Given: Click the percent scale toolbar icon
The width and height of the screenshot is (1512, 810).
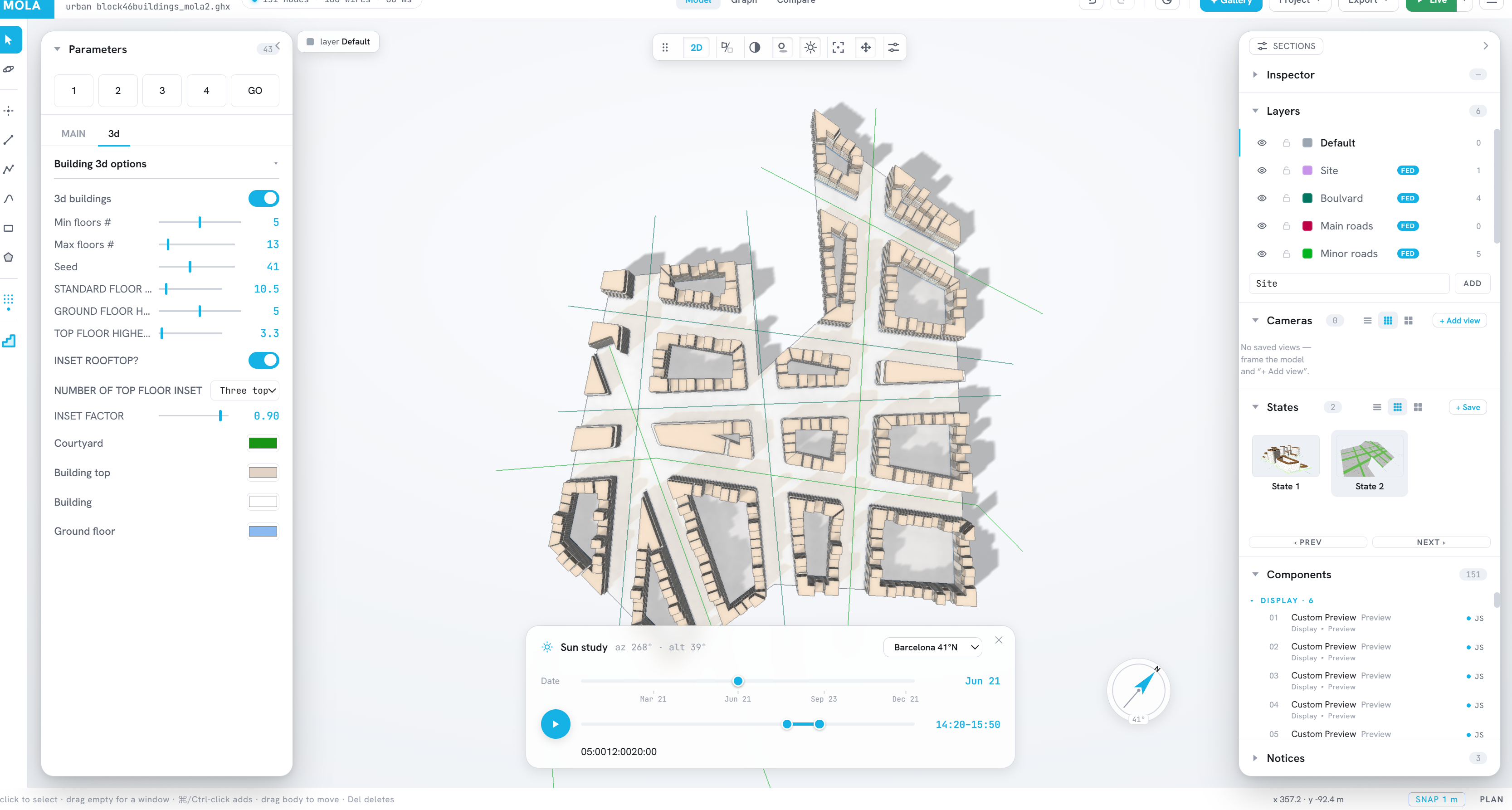Looking at the screenshot, I should pos(727,48).
